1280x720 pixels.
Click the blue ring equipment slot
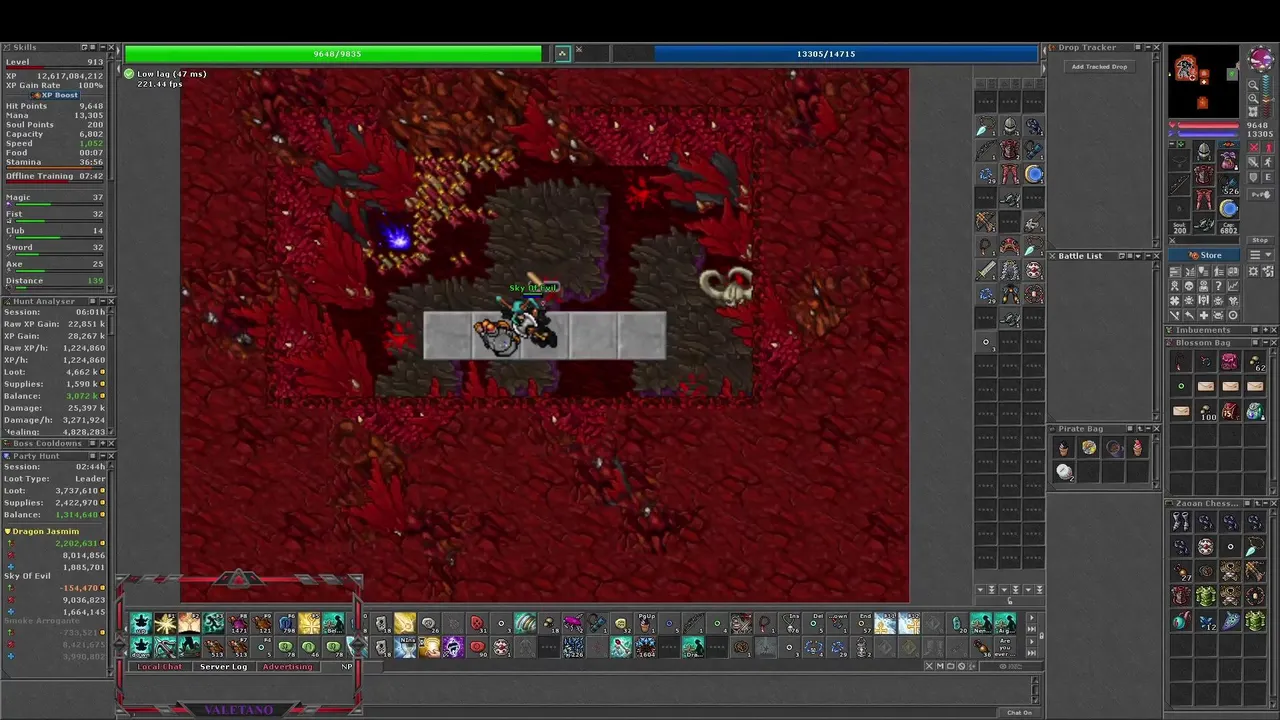click(1229, 209)
